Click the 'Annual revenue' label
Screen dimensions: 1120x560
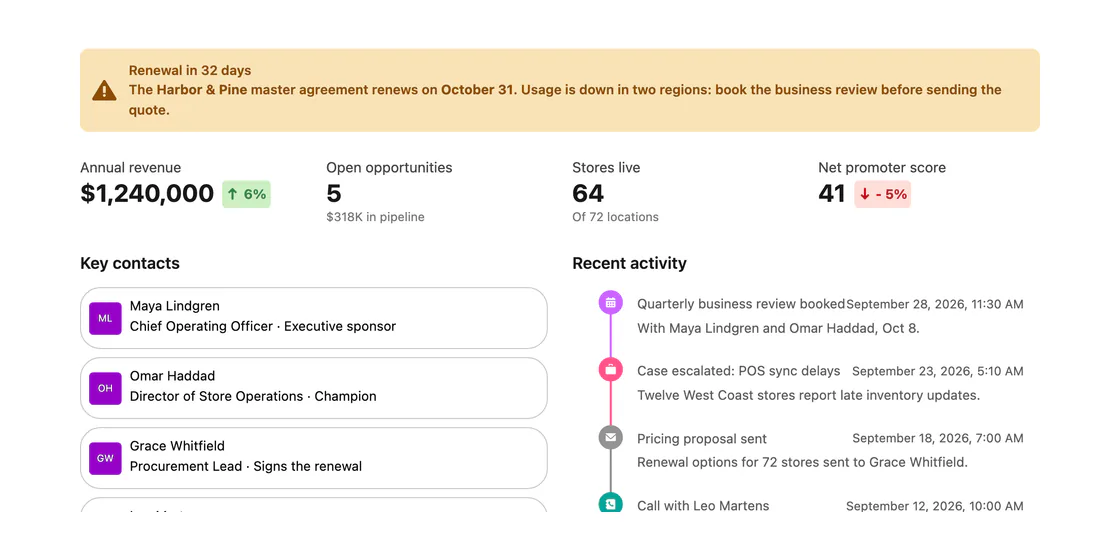tap(131, 168)
